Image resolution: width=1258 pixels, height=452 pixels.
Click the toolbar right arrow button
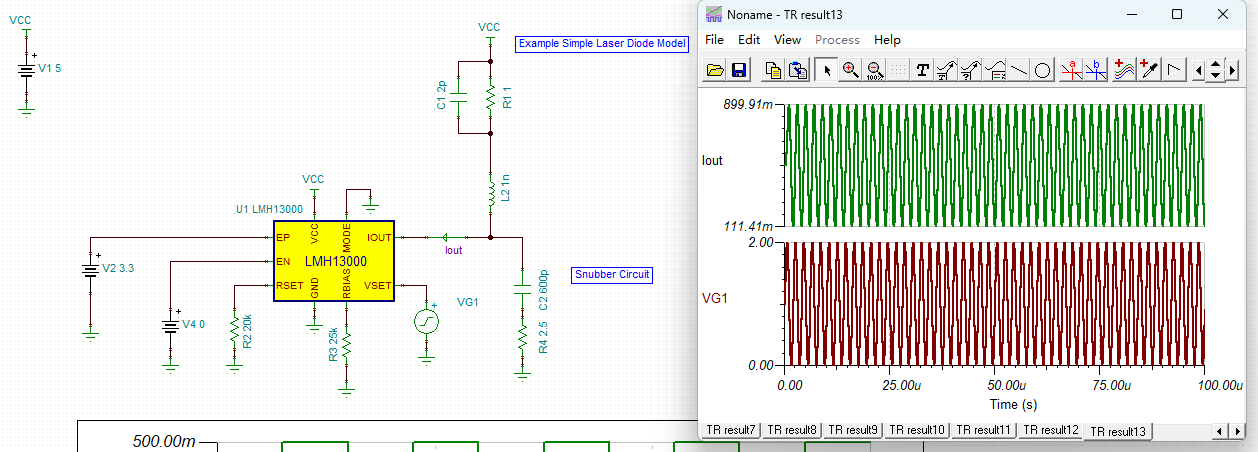pos(1231,70)
